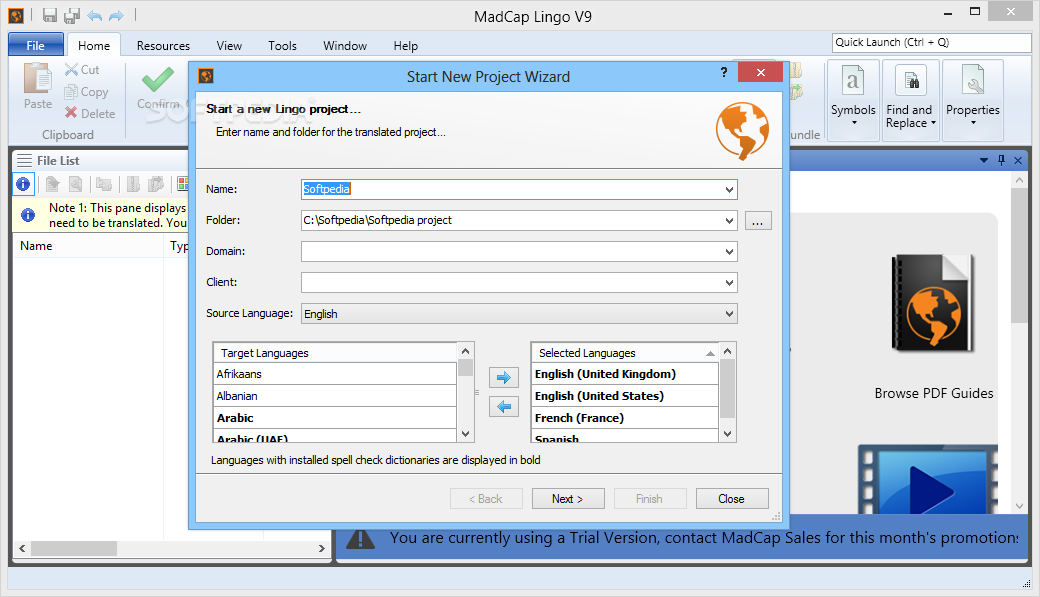Select Arabic in Target Languages list

pyautogui.click(x=335, y=418)
